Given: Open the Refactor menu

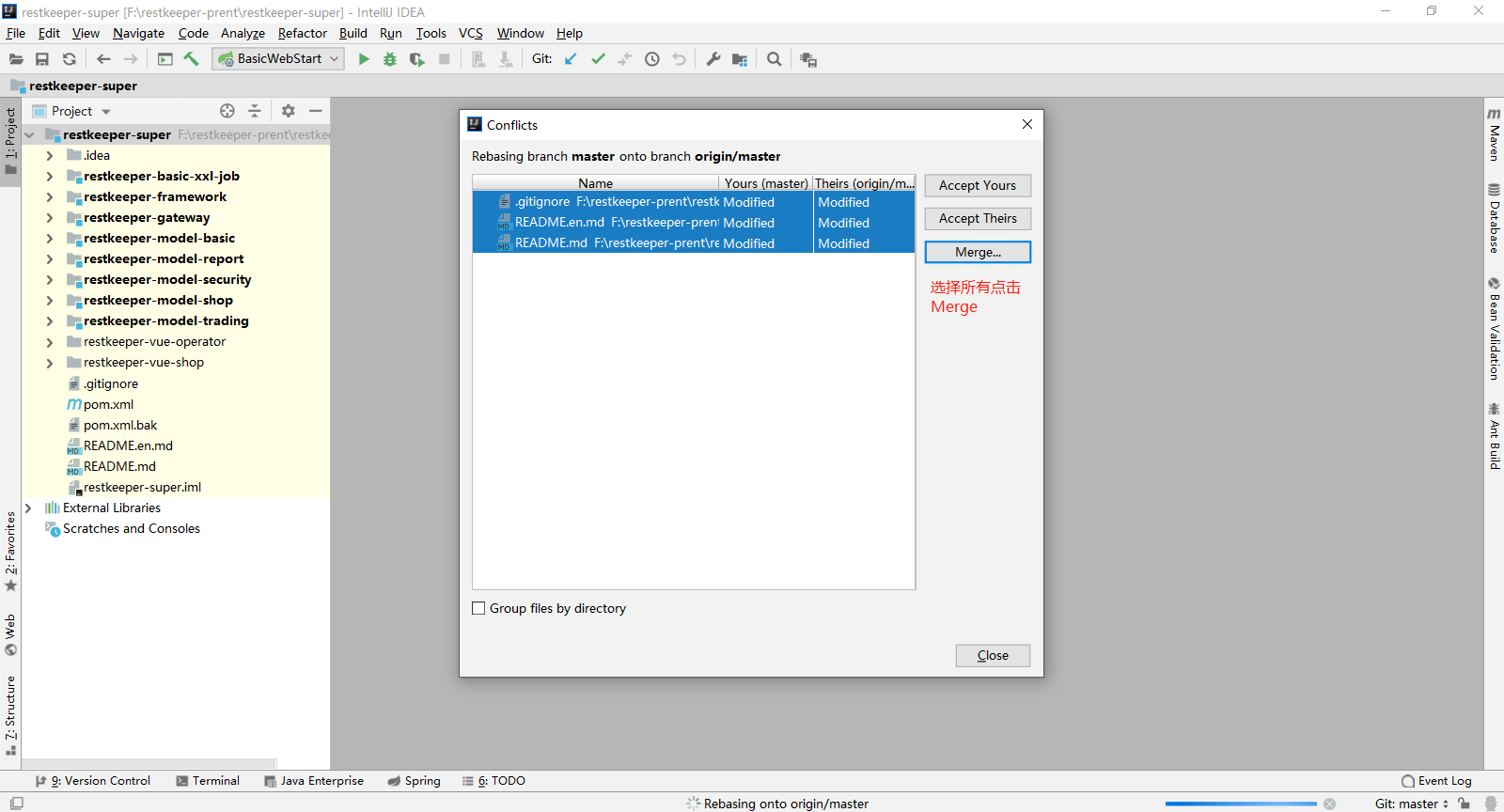Looking at the screenshot, I should [302, 33].
